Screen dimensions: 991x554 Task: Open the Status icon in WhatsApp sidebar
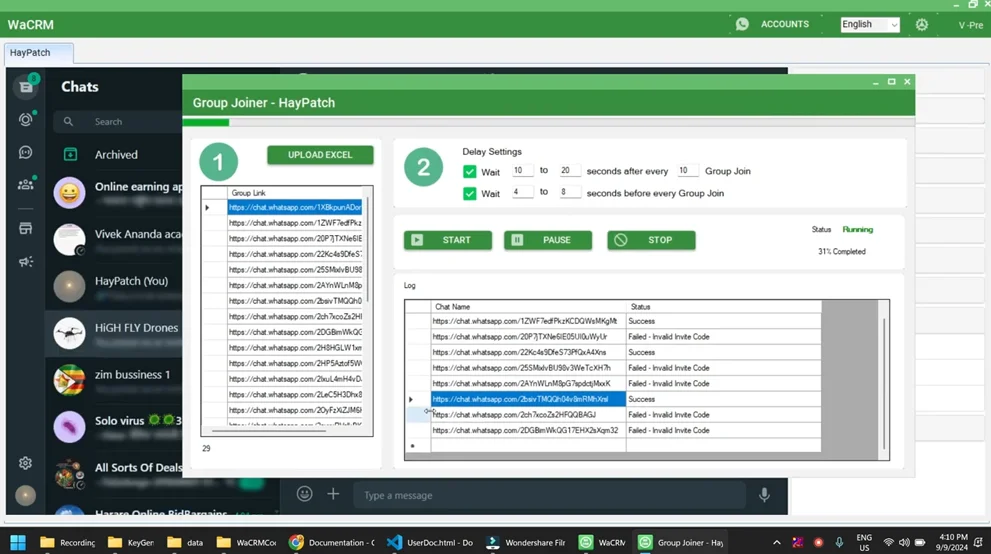click(26, 119)
